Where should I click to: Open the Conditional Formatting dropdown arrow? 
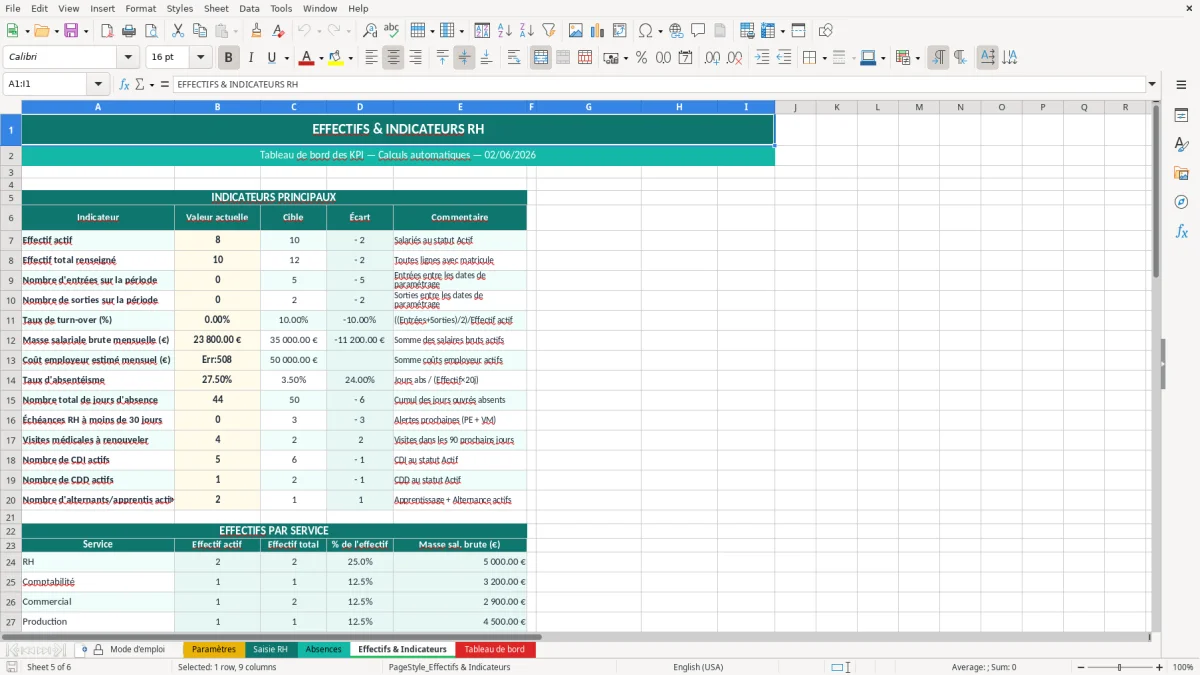[917, 58]
